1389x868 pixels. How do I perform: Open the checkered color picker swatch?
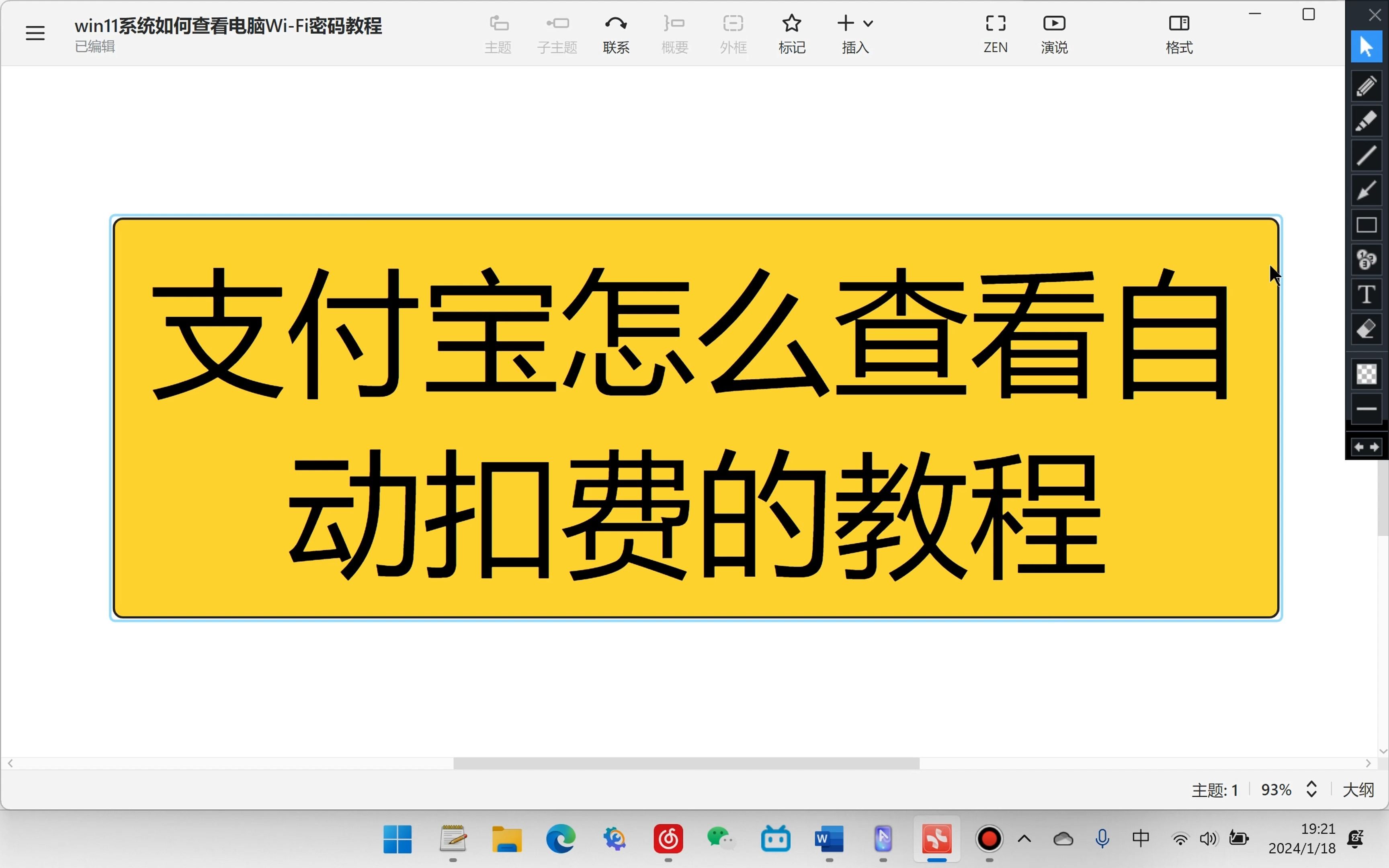pyautogui.click(x=1366, y=374)
